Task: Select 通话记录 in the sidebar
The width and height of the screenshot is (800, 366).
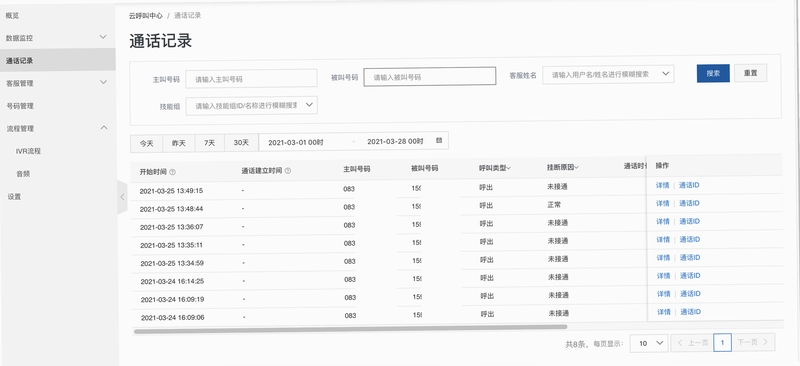Action: [58, 60]
